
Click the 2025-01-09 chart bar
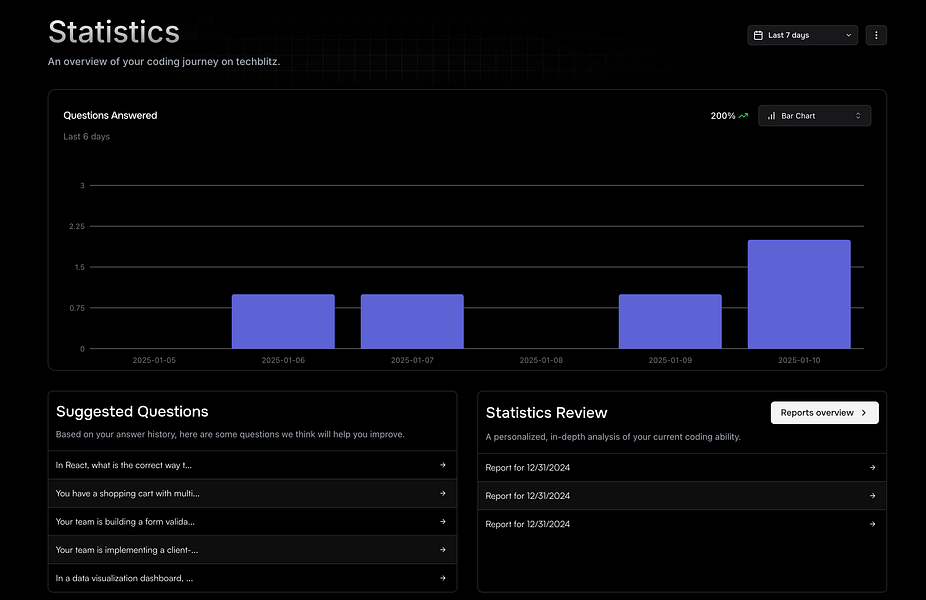coord(670,321)
